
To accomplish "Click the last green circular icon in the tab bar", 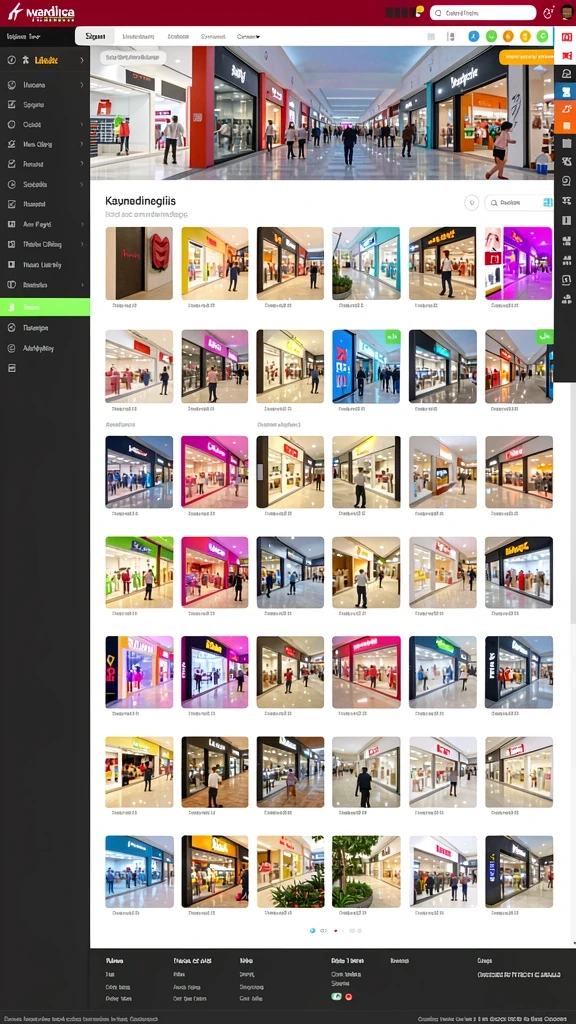I will 542,36.
